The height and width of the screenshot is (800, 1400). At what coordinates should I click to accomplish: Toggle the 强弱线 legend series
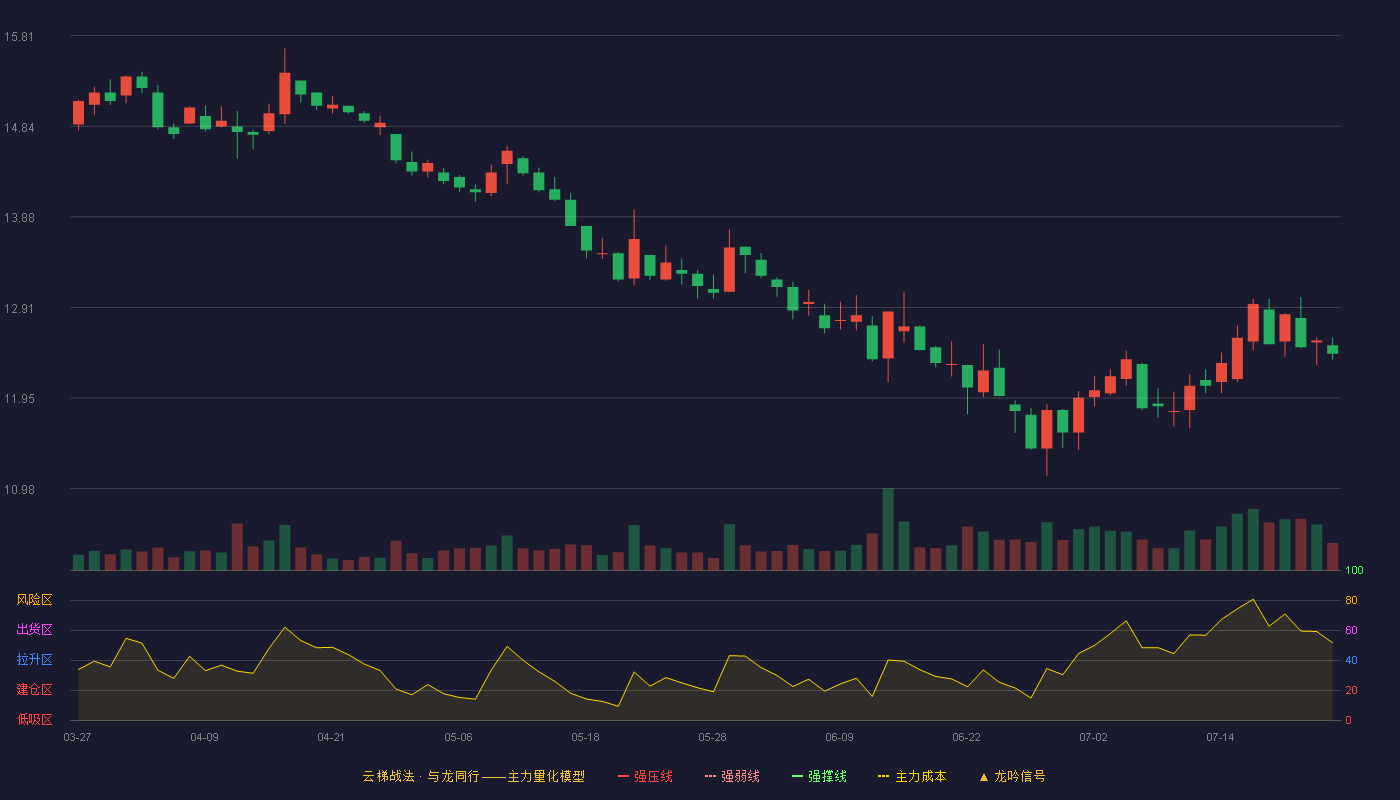pyautogui.click(x=732, y=776)
